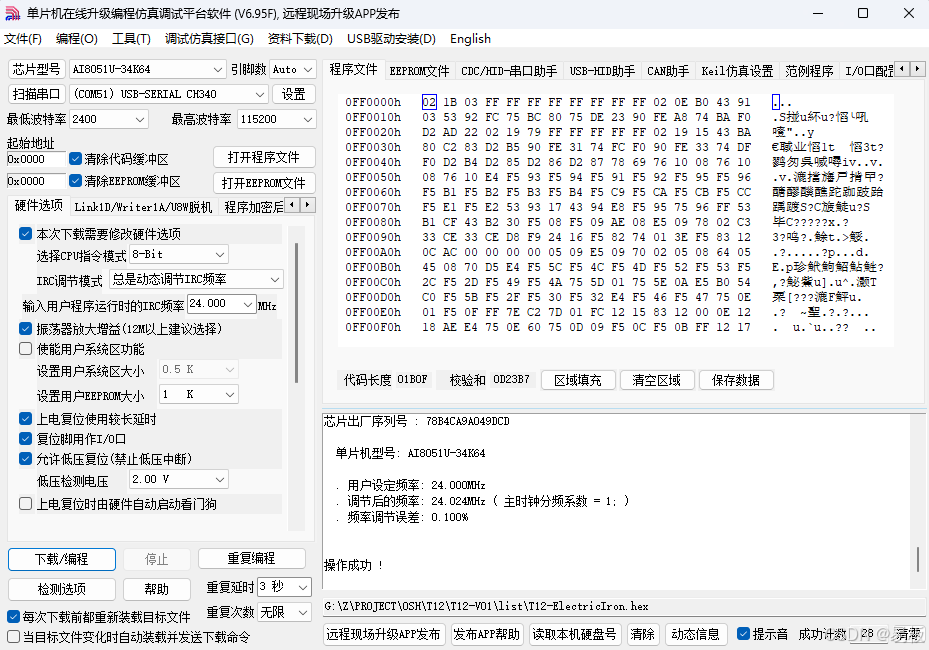Toggle 清除EEPROM缓冲区 checkbox
This screenshot has width=929, height=650.
coord(75,181)
